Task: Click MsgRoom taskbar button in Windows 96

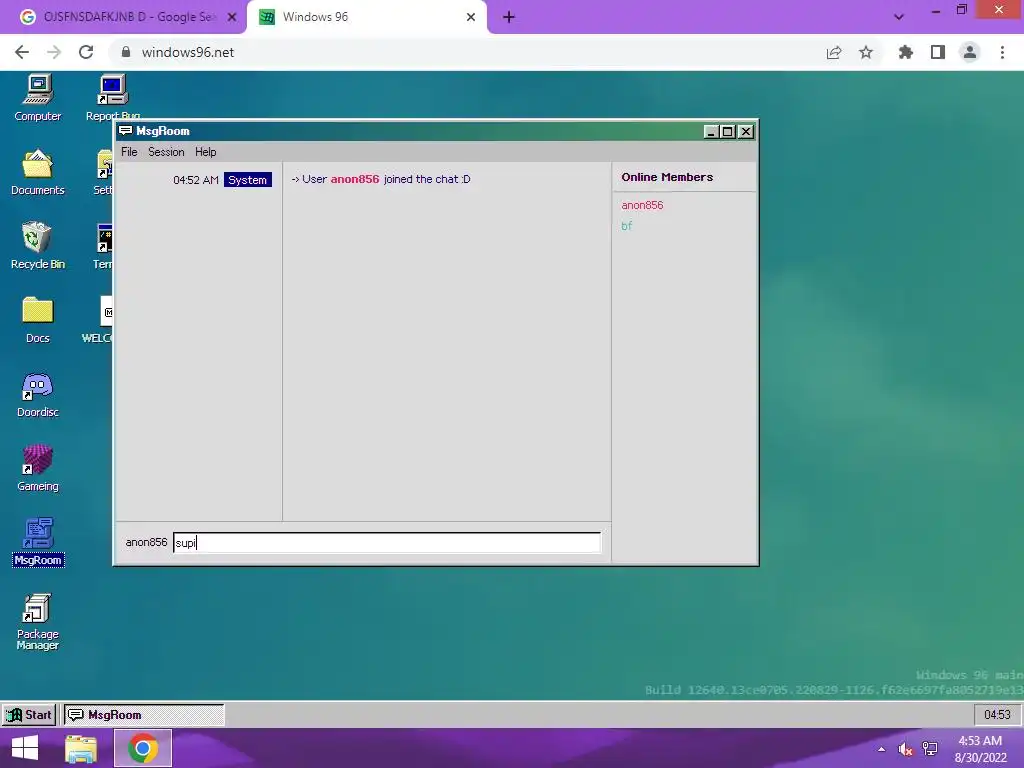Action: (144, 714)
